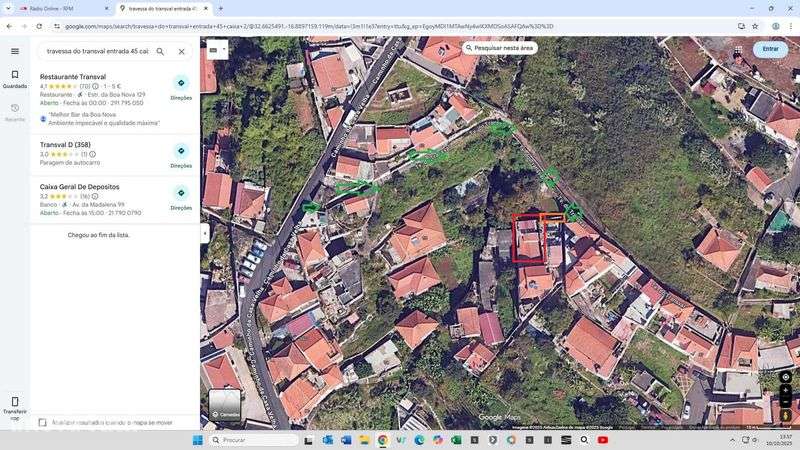This screenshot has height=450, width=800.
Task: Open File Explorer from the taskbar
Action: point(364,440)
